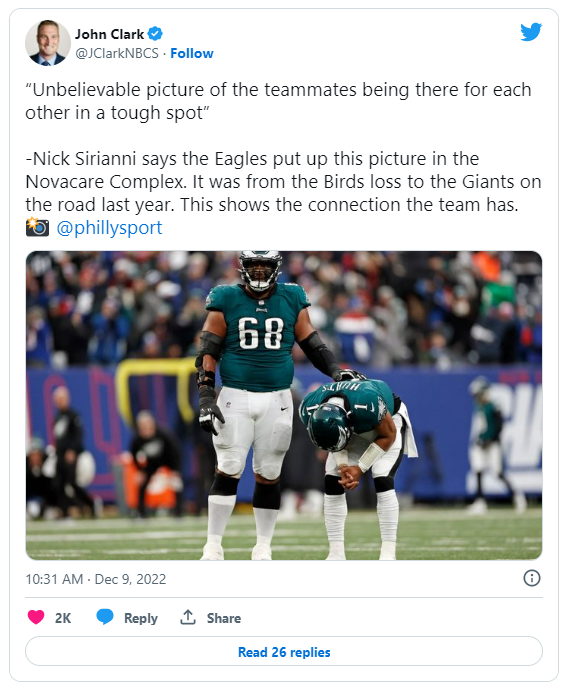Open the Eagles players photo
The width and height of the screenshot is (569, 687).
pyautogui.click(x=284, y=405)
